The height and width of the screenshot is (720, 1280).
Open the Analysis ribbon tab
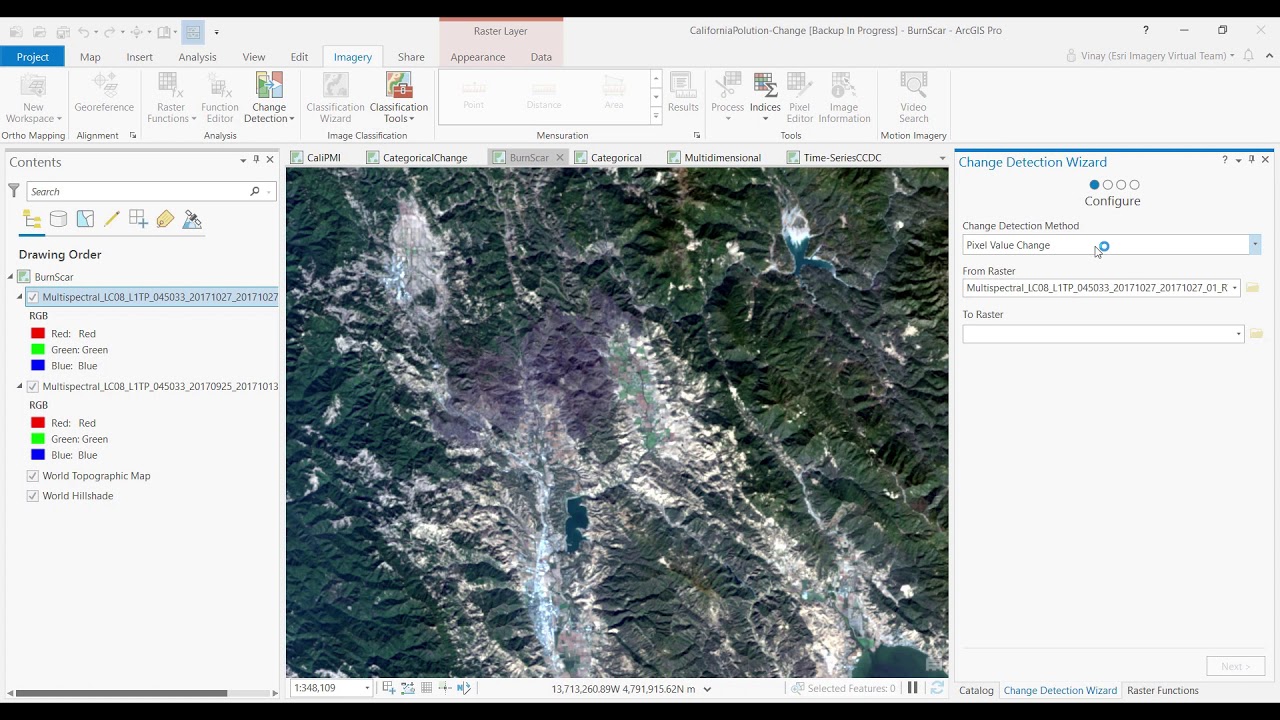tap(197, 57)
